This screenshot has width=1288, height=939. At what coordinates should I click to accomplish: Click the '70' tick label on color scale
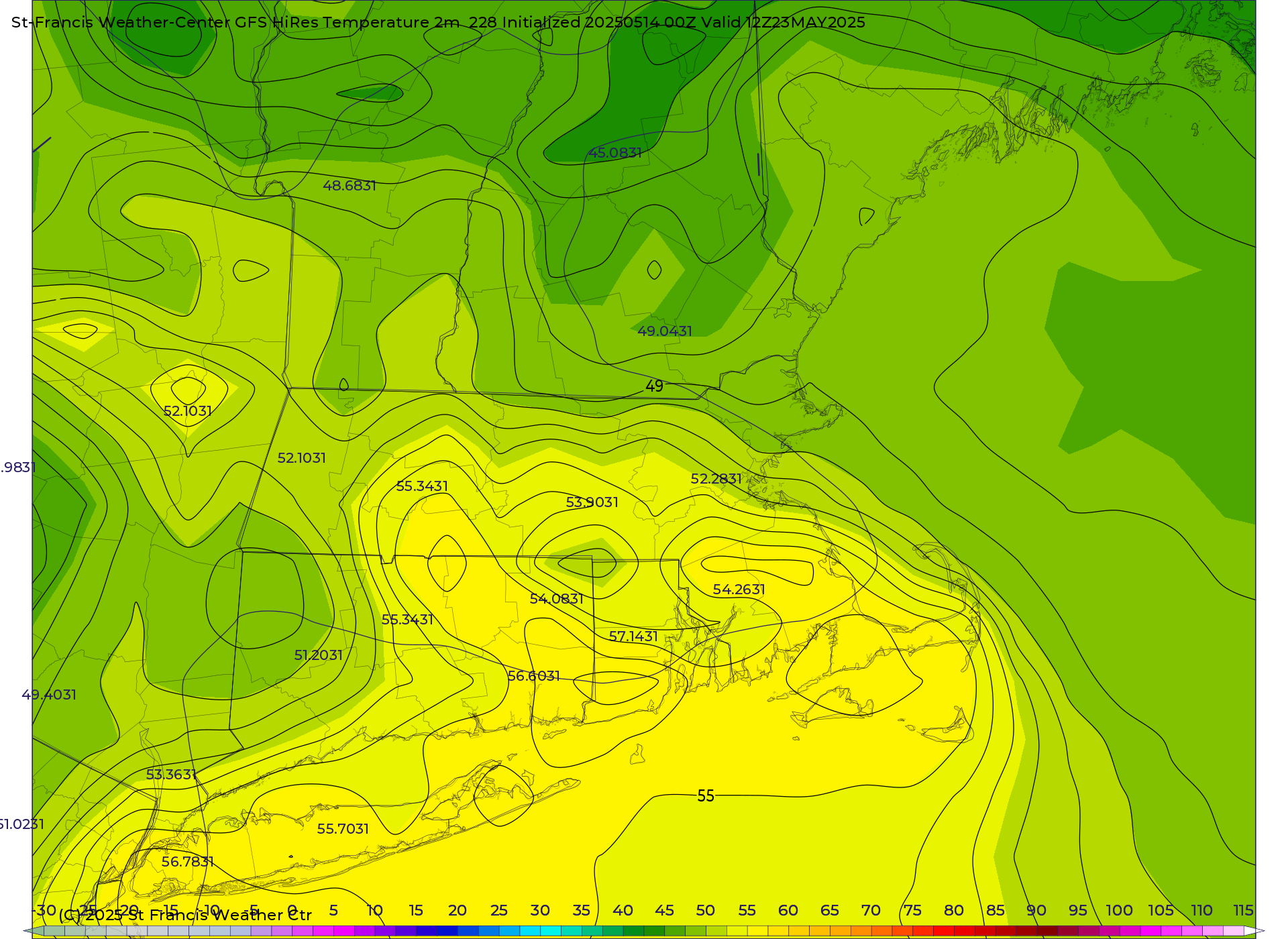(871, 911)
